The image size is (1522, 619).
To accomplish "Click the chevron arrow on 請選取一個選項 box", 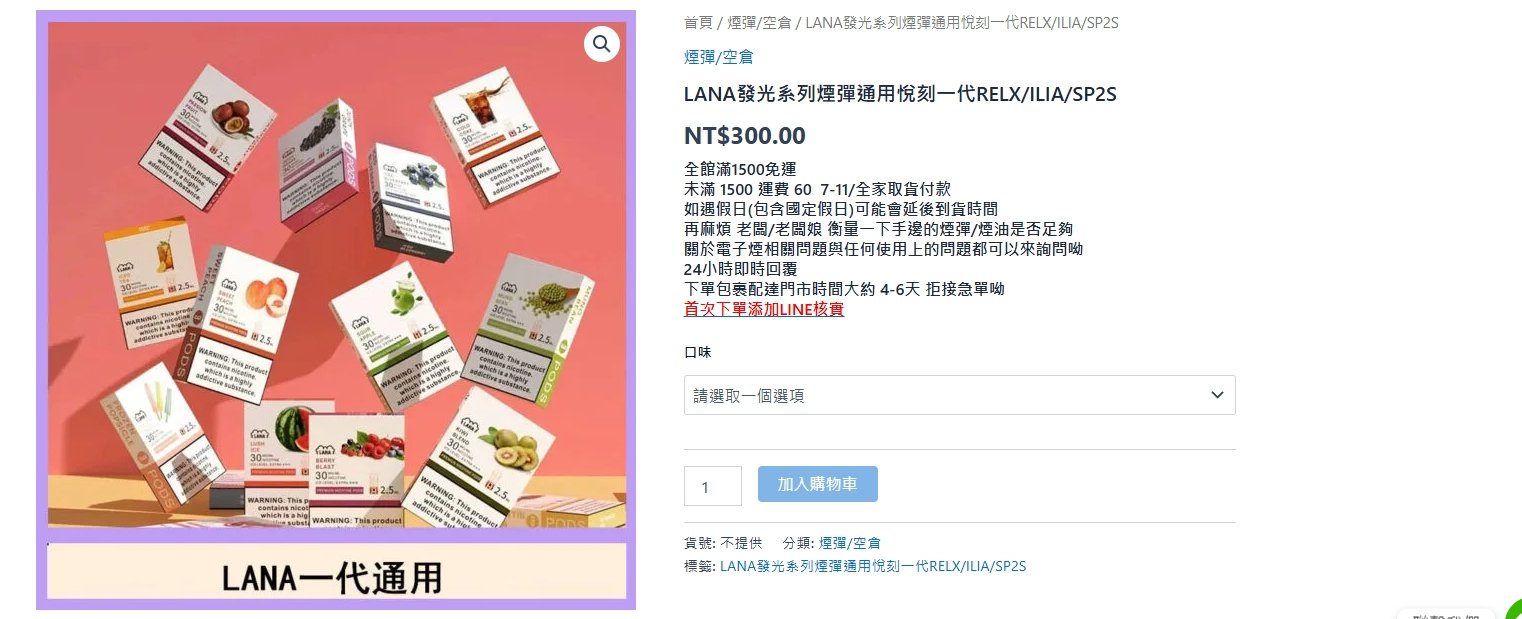I will click(1217, 395).
